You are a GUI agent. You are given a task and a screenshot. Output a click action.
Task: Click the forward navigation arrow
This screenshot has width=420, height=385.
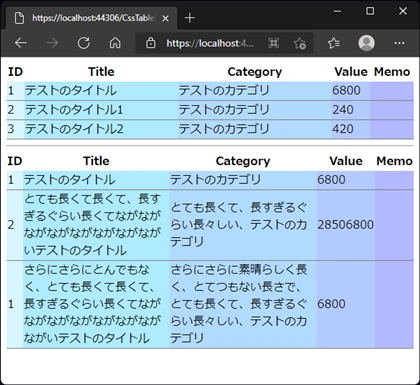pyautogui.click(x=52, y=43)
